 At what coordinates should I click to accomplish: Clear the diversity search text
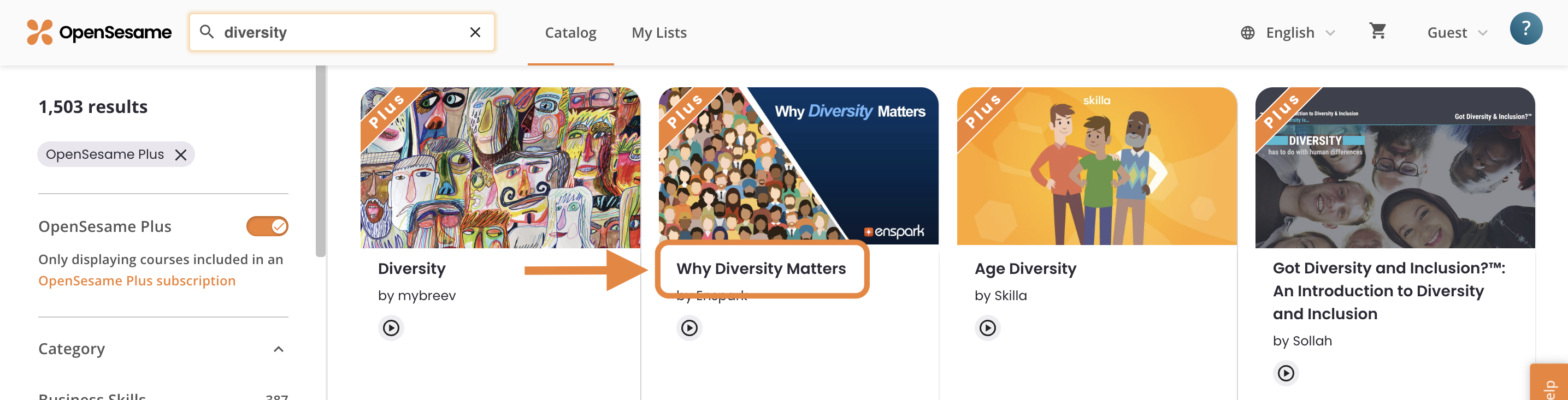(x=475, y=32)
